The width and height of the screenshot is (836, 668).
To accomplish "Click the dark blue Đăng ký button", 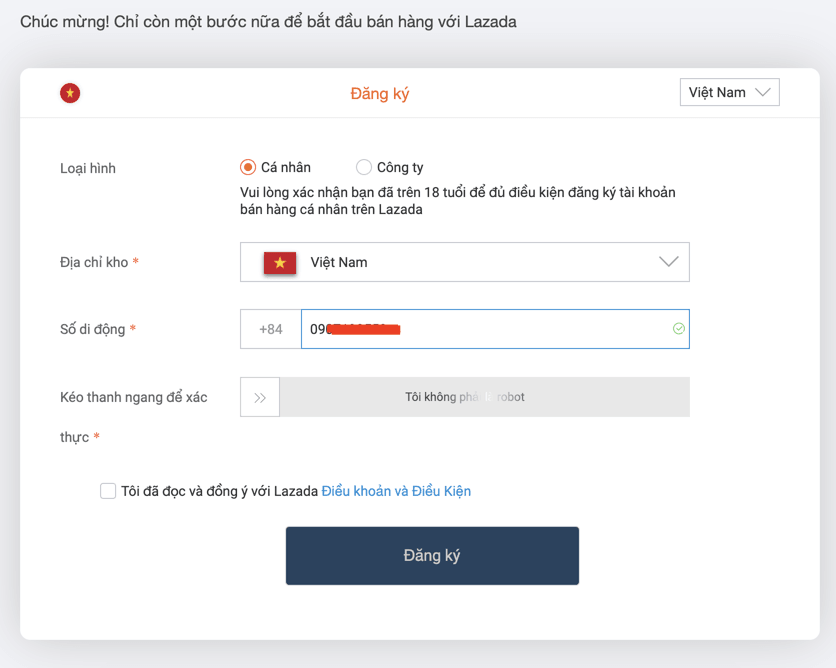I will 432,556.
